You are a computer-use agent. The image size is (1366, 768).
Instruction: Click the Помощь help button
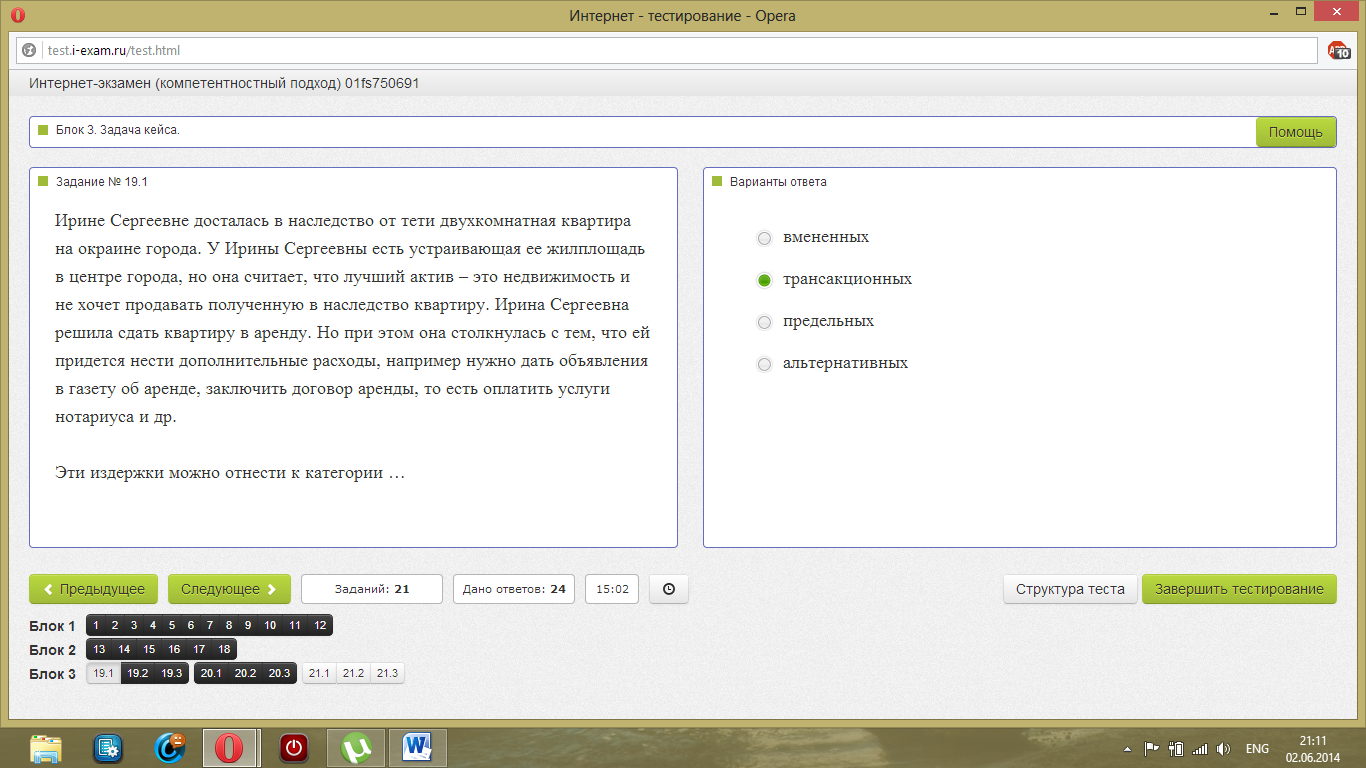pos(1296,132)
